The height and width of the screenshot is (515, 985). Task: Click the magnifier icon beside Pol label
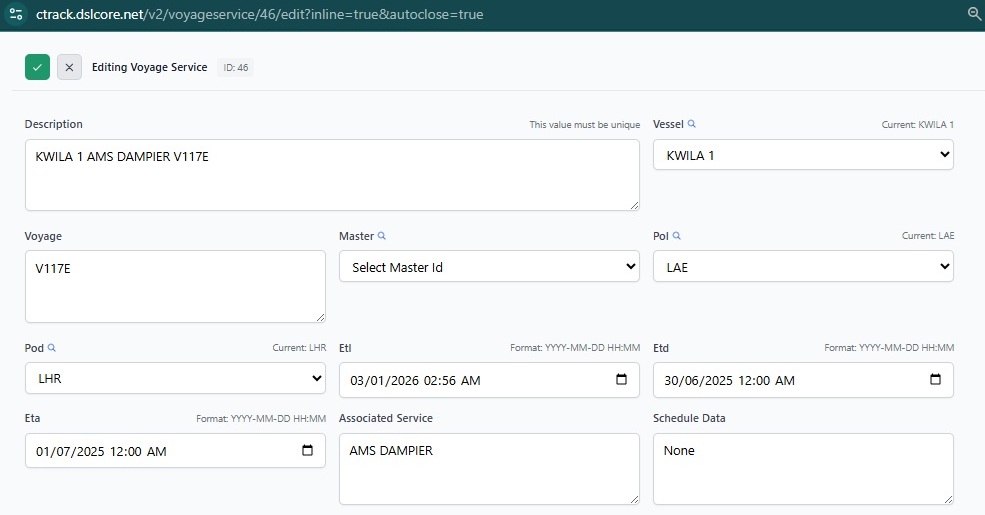(x=677, y=236)
